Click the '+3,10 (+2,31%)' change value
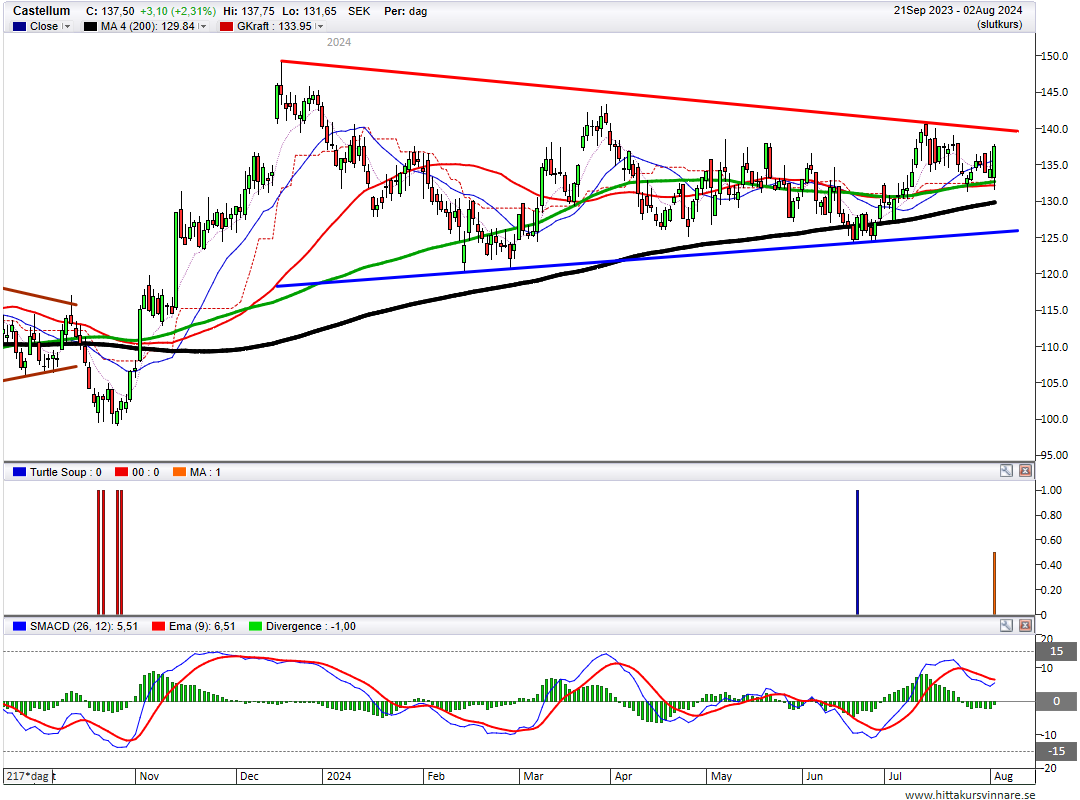Image resolution: width=1080 pixels, height=800 pixels. pyautogui.click(x=178, y=12)
